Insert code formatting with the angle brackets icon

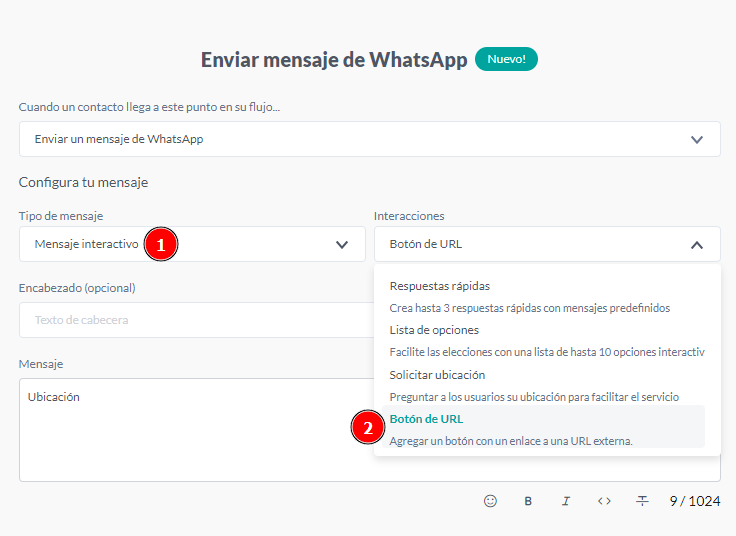pyautogui.click(x=604, y=501)
